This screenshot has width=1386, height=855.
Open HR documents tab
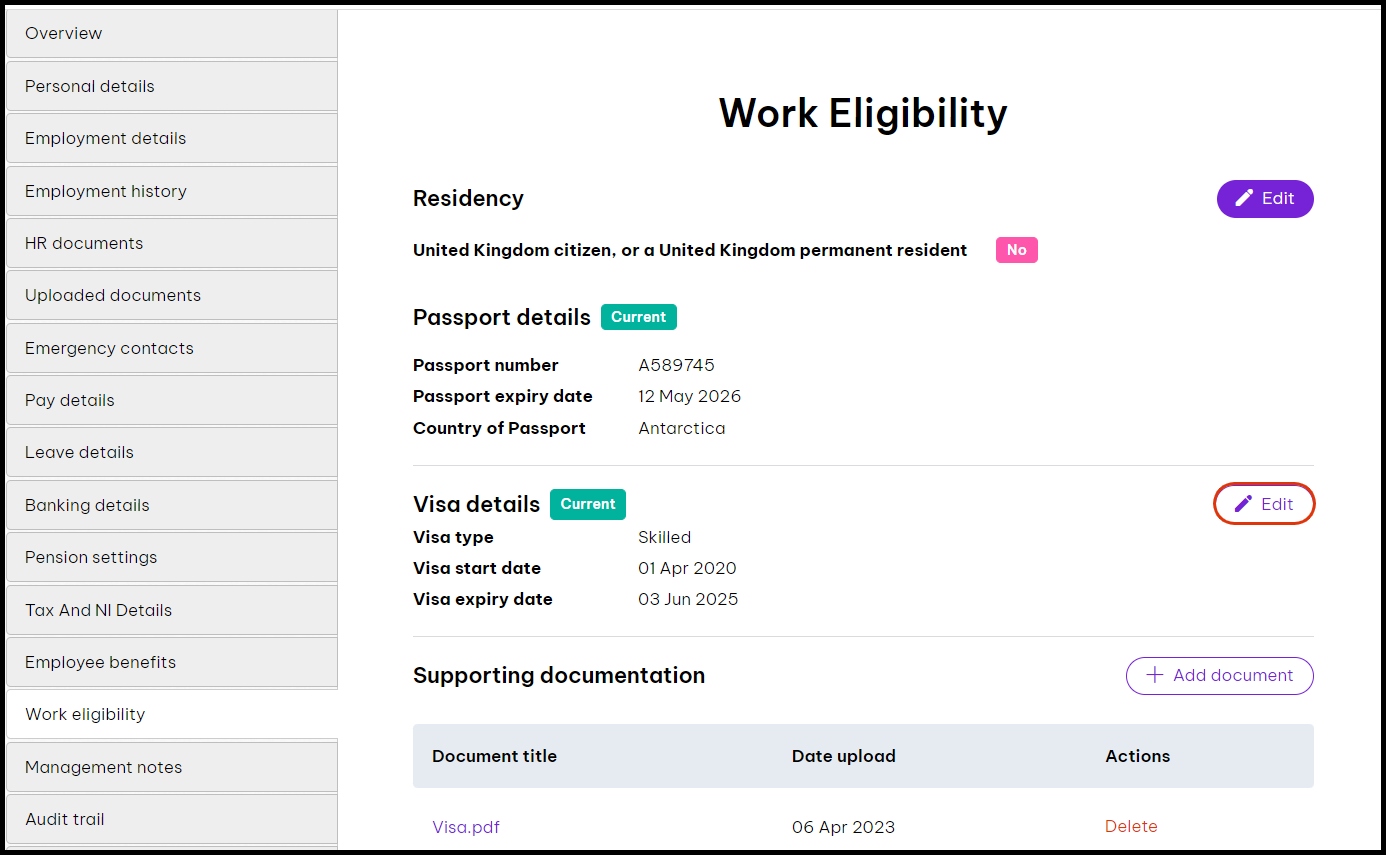[x=171, y=243]
